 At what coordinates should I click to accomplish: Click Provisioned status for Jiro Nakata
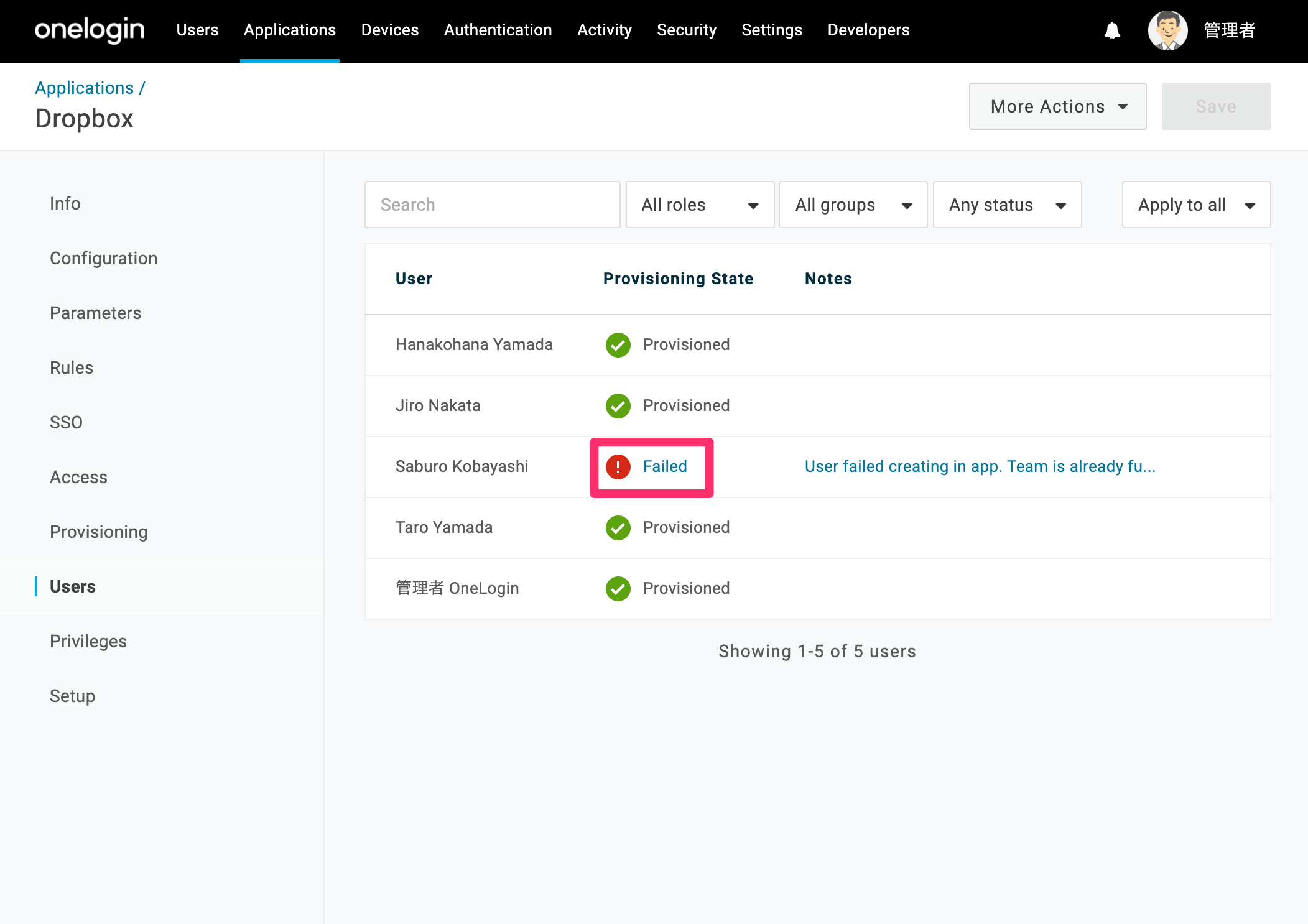686,405
